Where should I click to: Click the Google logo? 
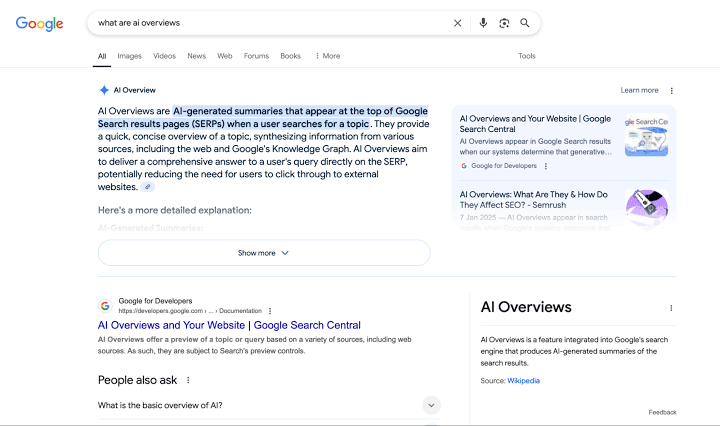pyautogui.click(x=39, y=23)
